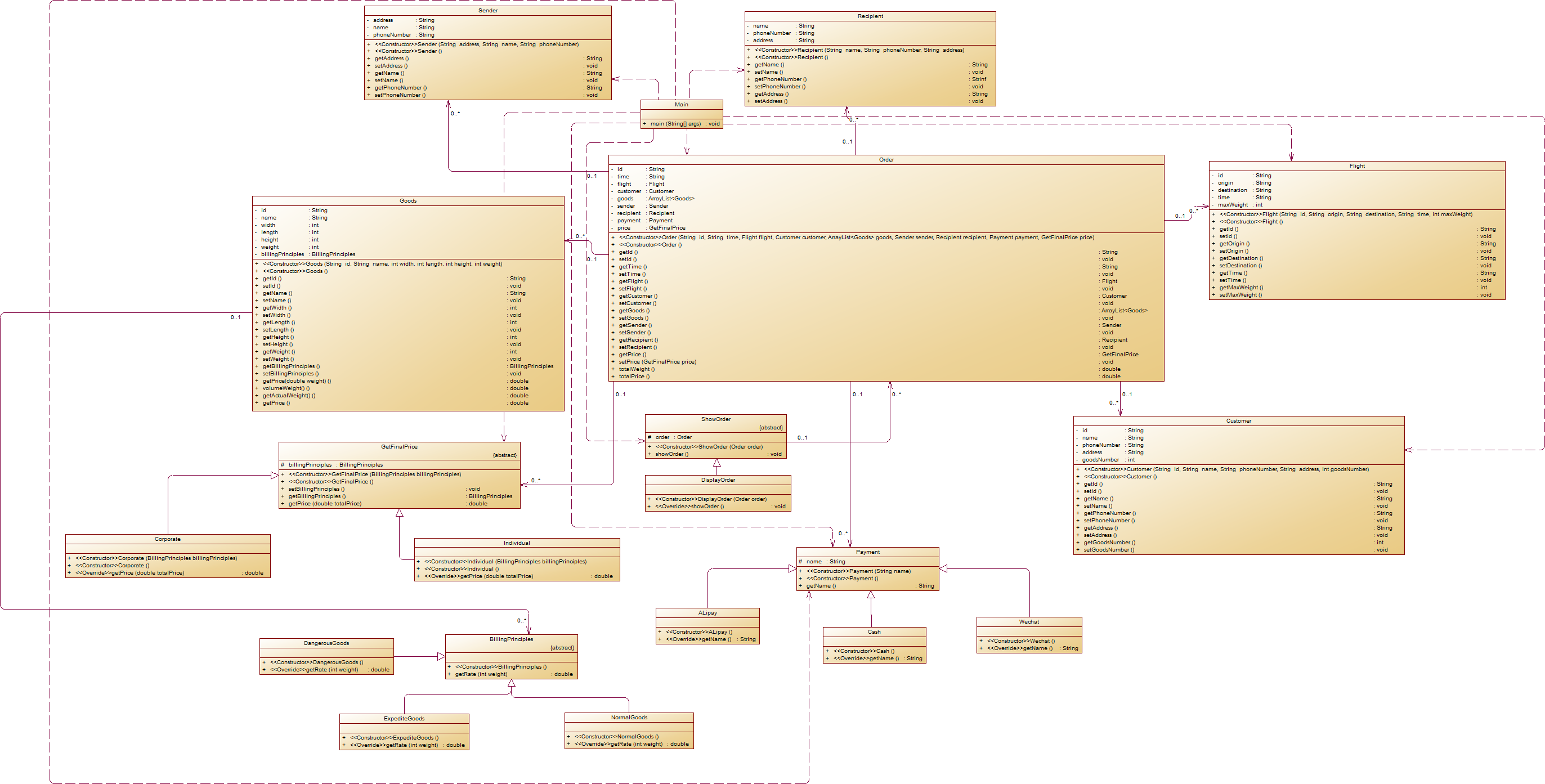Click the Recipient class header
Viewport: 1545px width, 784px height.
(870, 16)
